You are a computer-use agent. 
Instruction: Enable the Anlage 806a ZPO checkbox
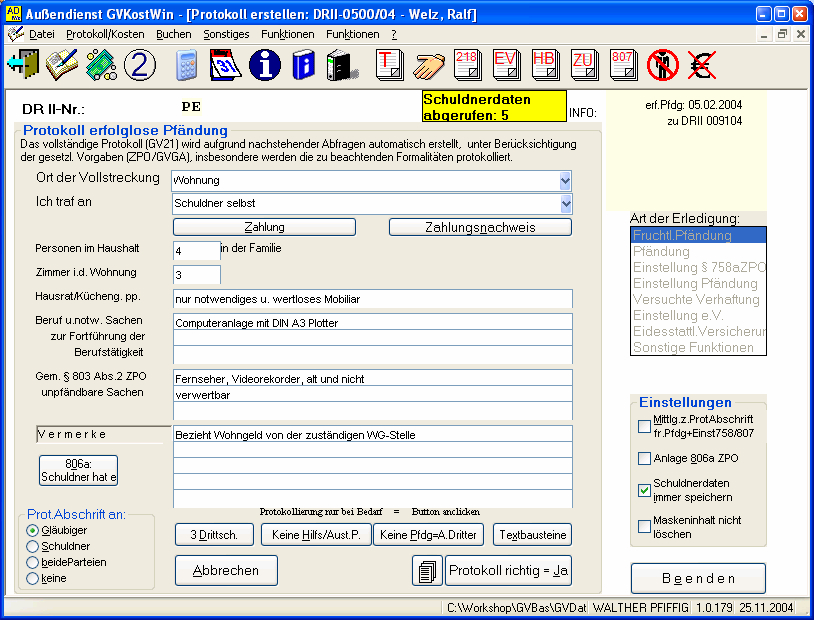pyautogui.click(x=644, y=459)
